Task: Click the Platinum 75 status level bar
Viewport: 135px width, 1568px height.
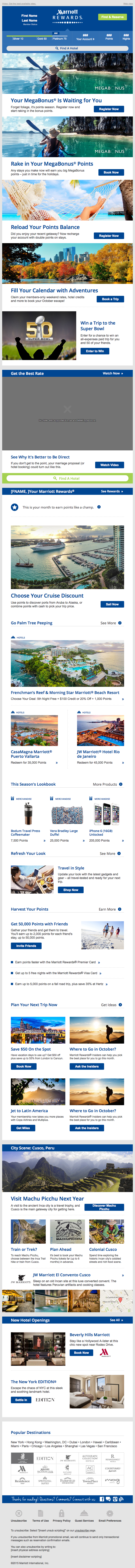Action: click(x=59, y=38)
